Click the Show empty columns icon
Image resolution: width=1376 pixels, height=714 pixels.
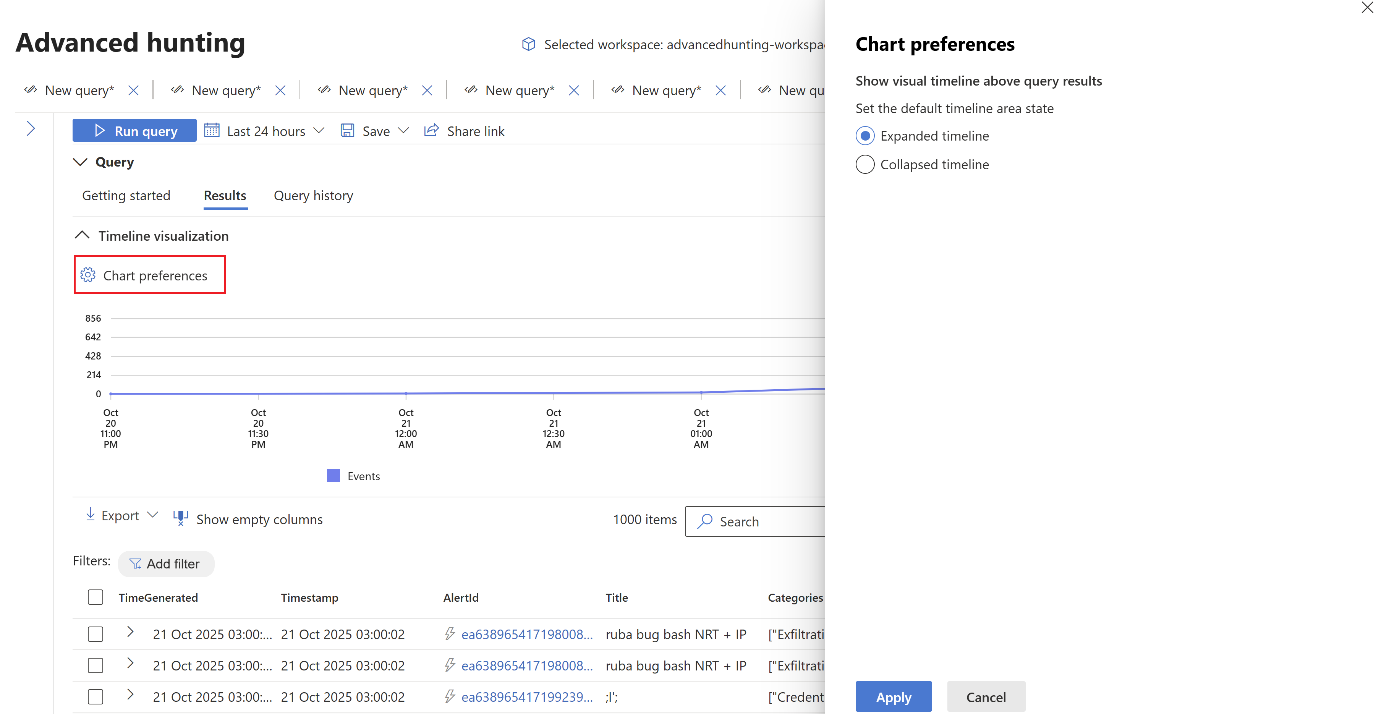tap(181, 518)
